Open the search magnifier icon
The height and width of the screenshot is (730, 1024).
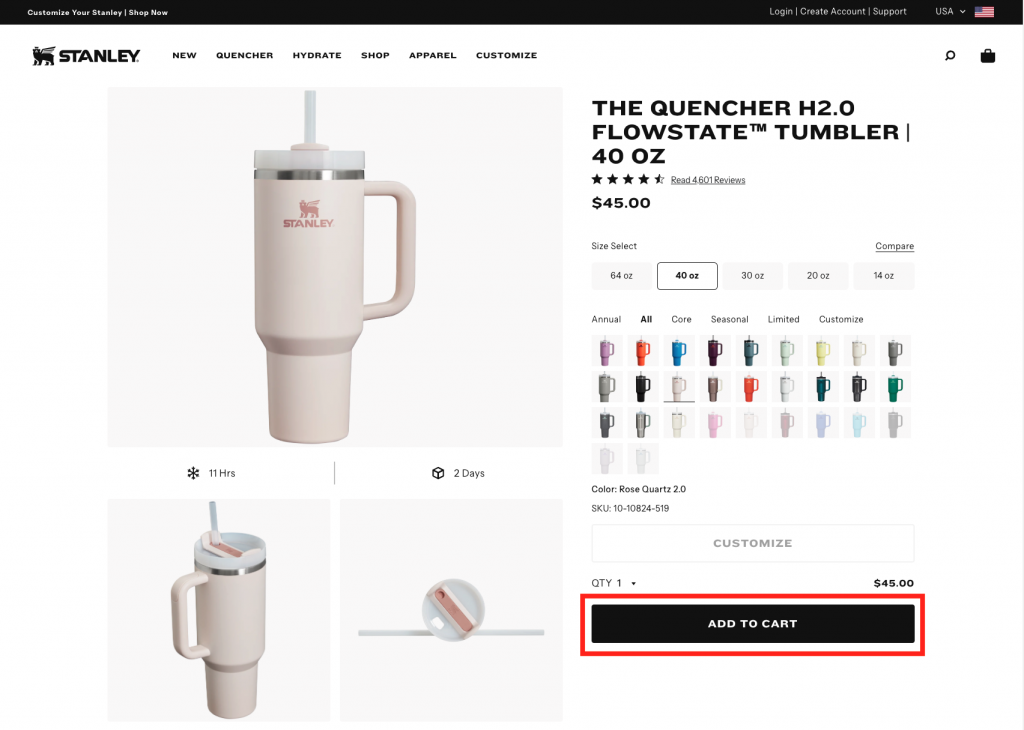coord(950,56)
